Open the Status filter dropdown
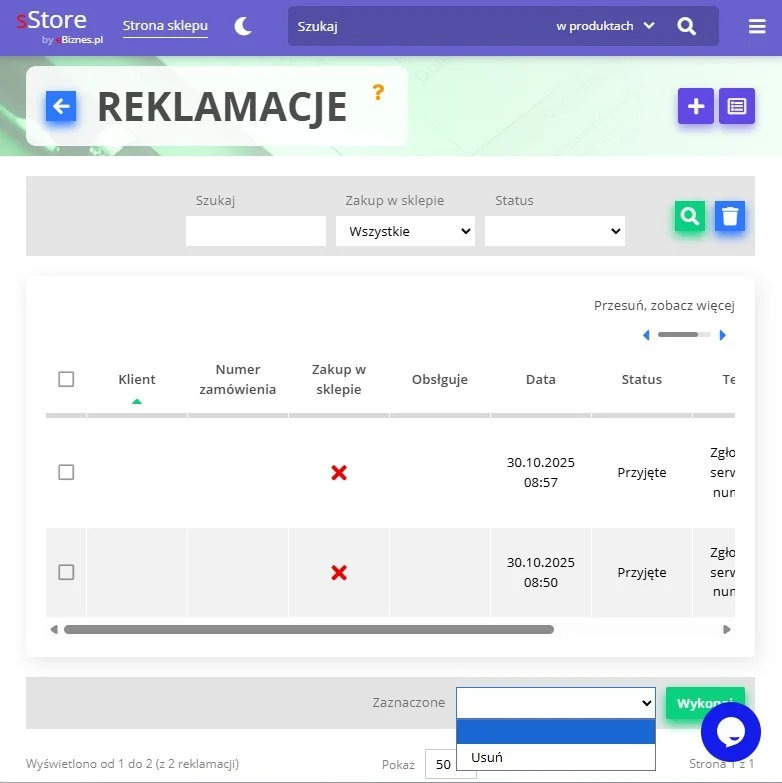Image resolution: width=782 pixels, height=783 pixels. tap(555, 231)
